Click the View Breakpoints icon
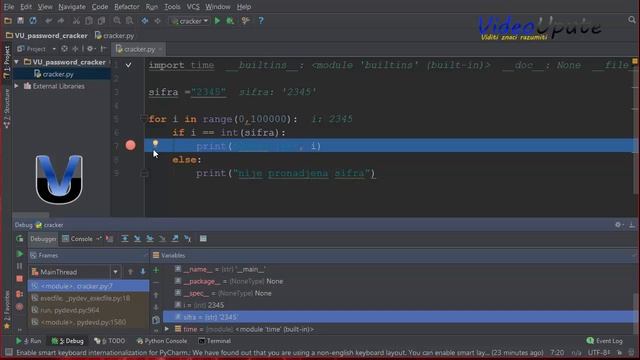 [20, 294]
